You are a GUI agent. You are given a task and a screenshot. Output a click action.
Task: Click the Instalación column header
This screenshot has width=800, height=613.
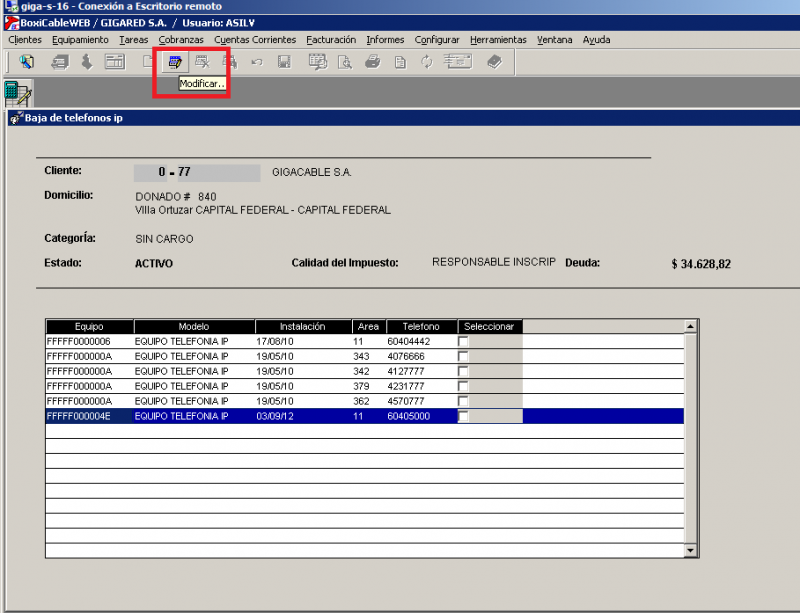pyautogui.click(x=302, y=327)
